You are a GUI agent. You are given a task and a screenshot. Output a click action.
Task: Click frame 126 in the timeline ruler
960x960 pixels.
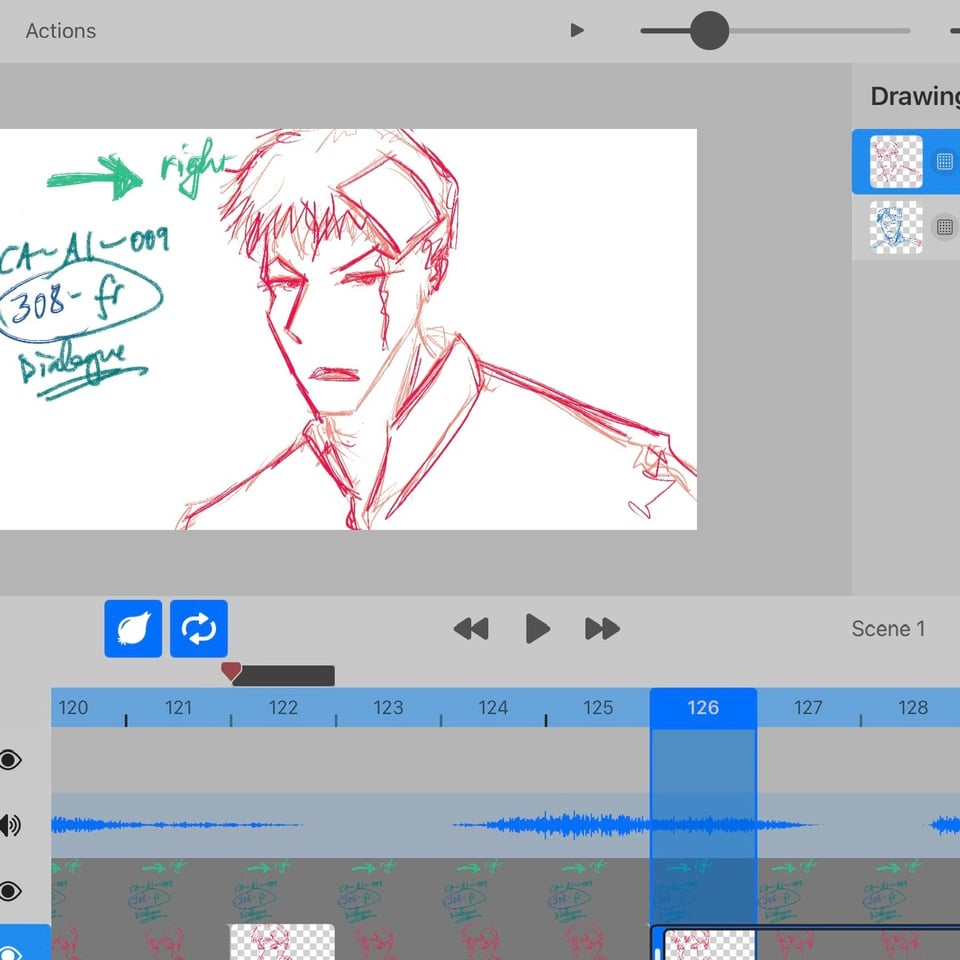point(704,707)
